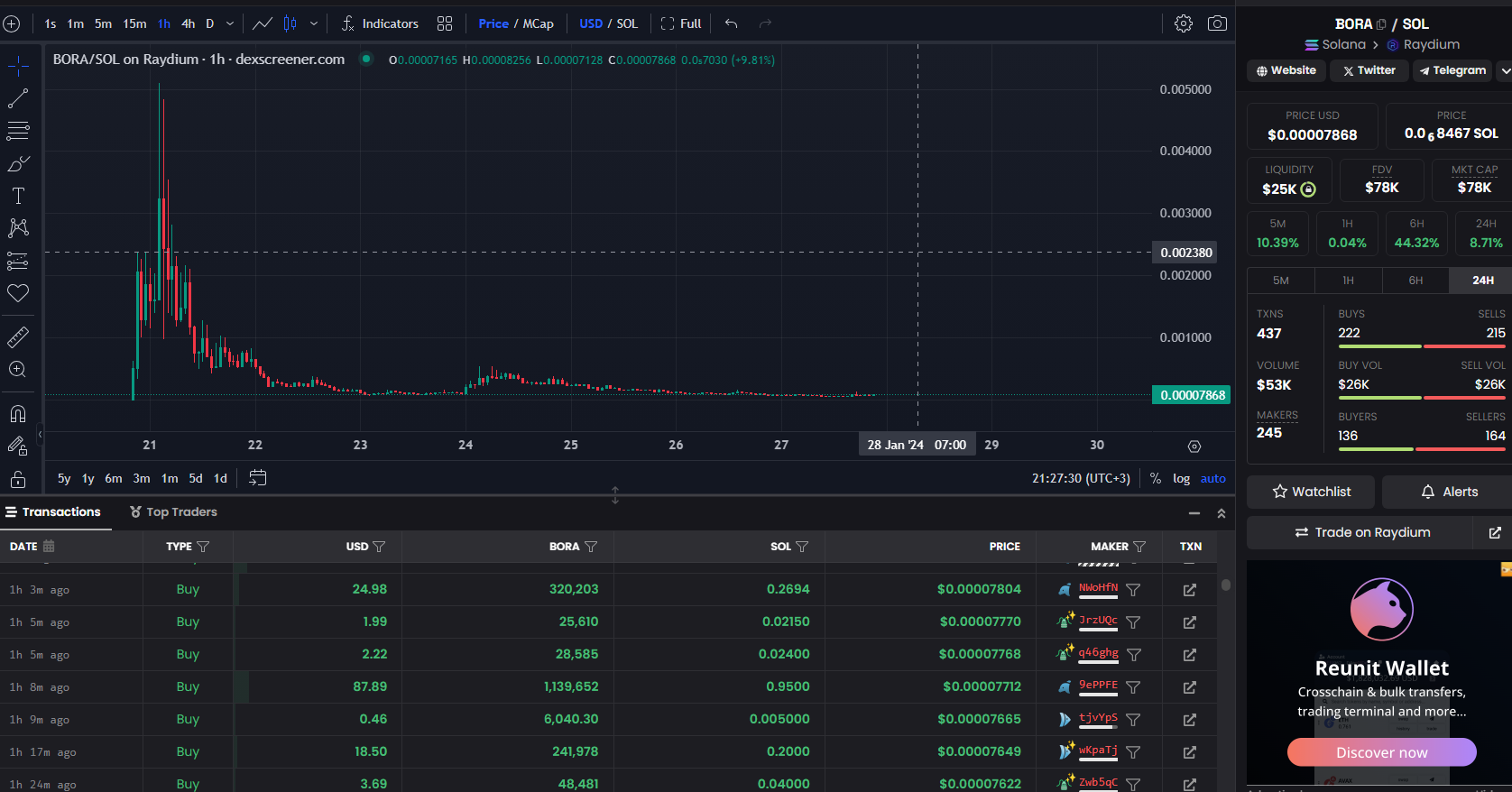Select the 5M stats tab

[x=1281, y=281]
